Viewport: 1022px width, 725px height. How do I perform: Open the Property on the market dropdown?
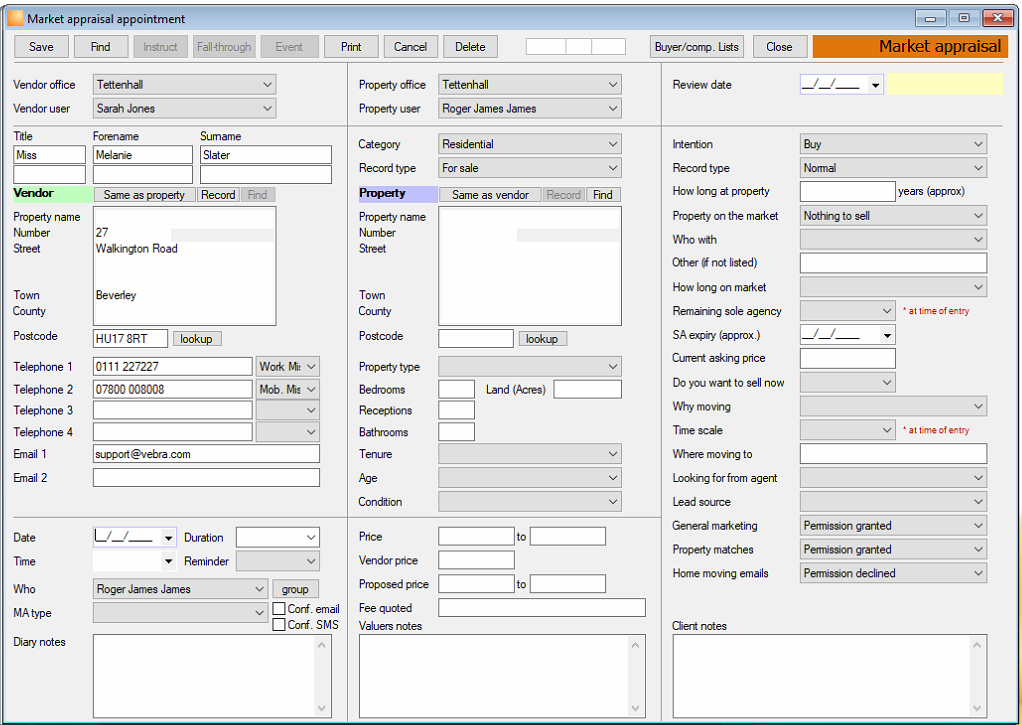(893, 215)
